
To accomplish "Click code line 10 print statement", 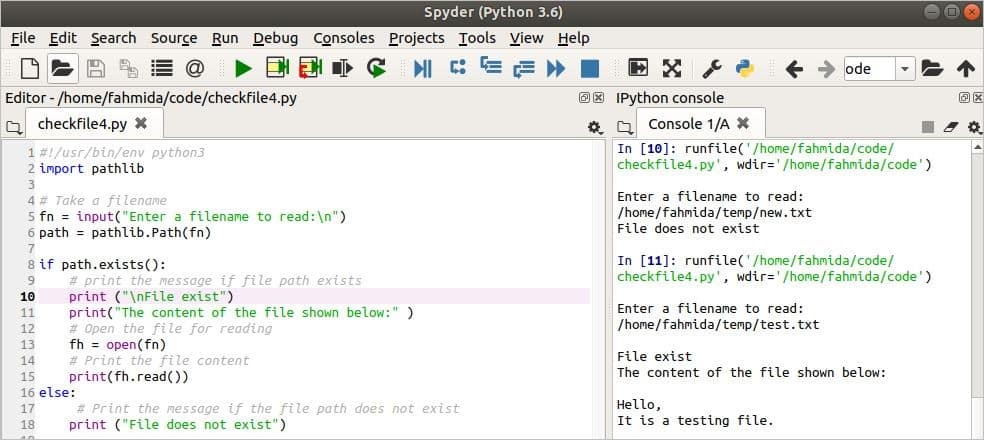I will click(x=151, y=296).
